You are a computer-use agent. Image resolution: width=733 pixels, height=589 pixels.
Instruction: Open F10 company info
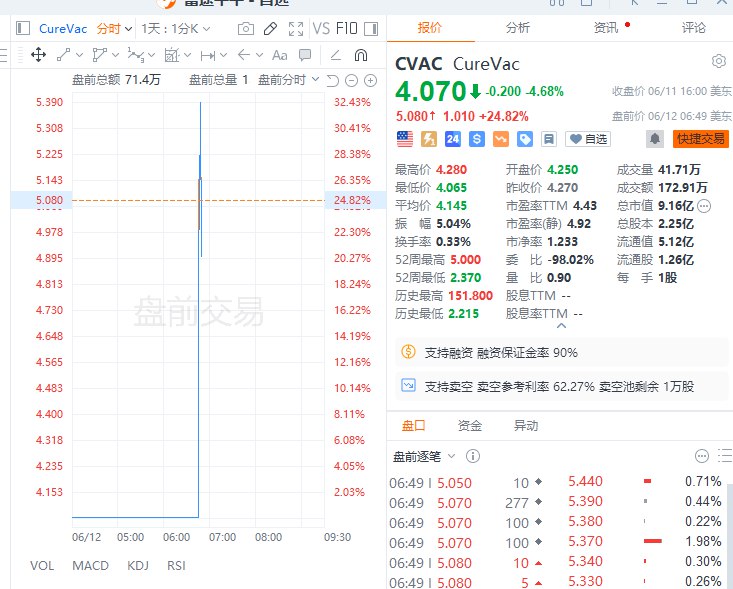[347, 29]
